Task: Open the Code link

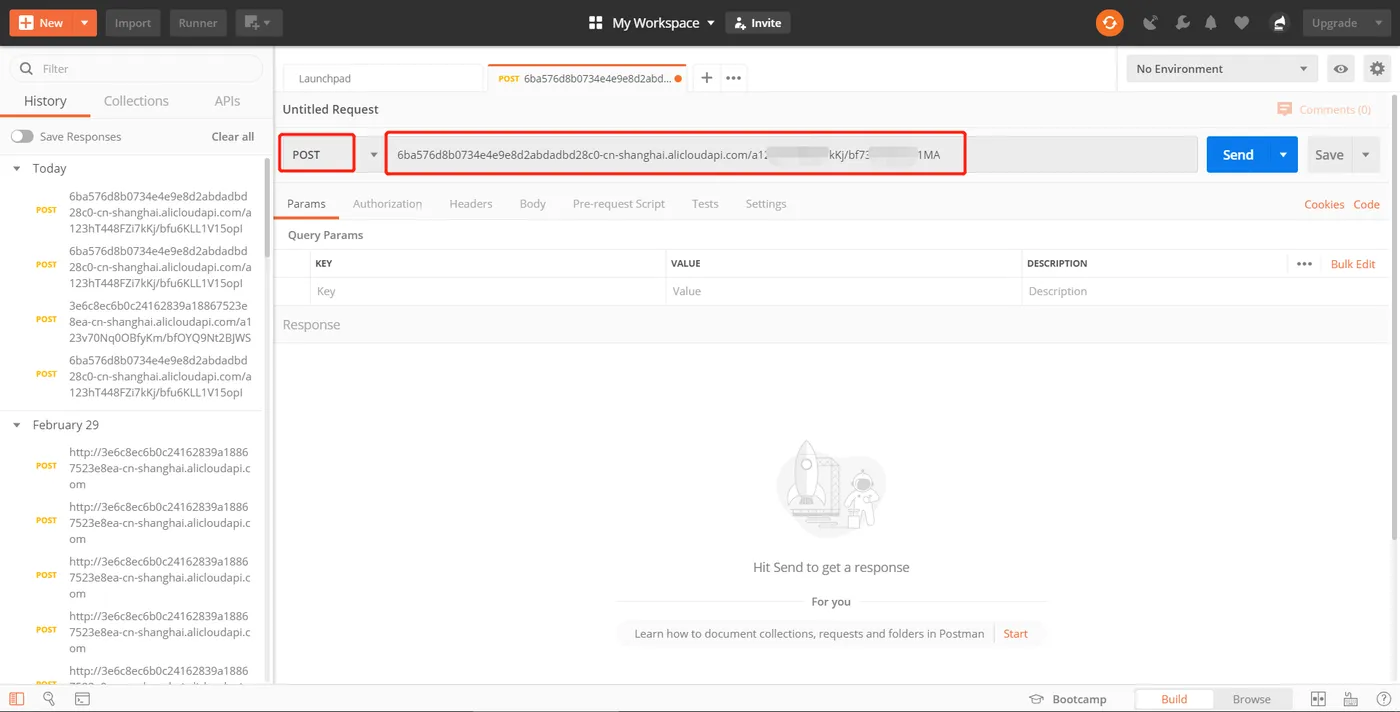Action: 1367,204
